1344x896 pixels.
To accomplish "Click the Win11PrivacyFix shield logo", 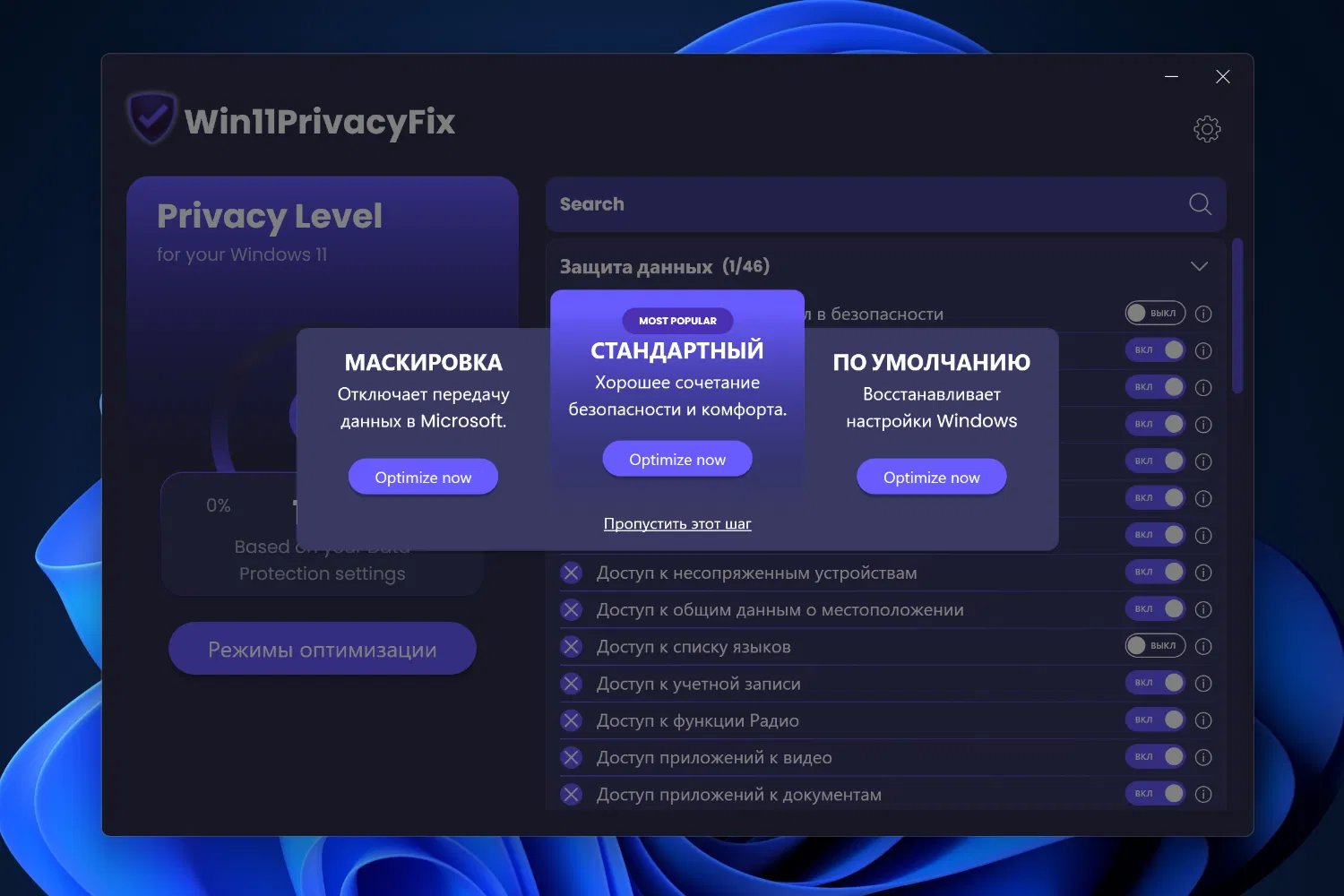I will point(152,117).
